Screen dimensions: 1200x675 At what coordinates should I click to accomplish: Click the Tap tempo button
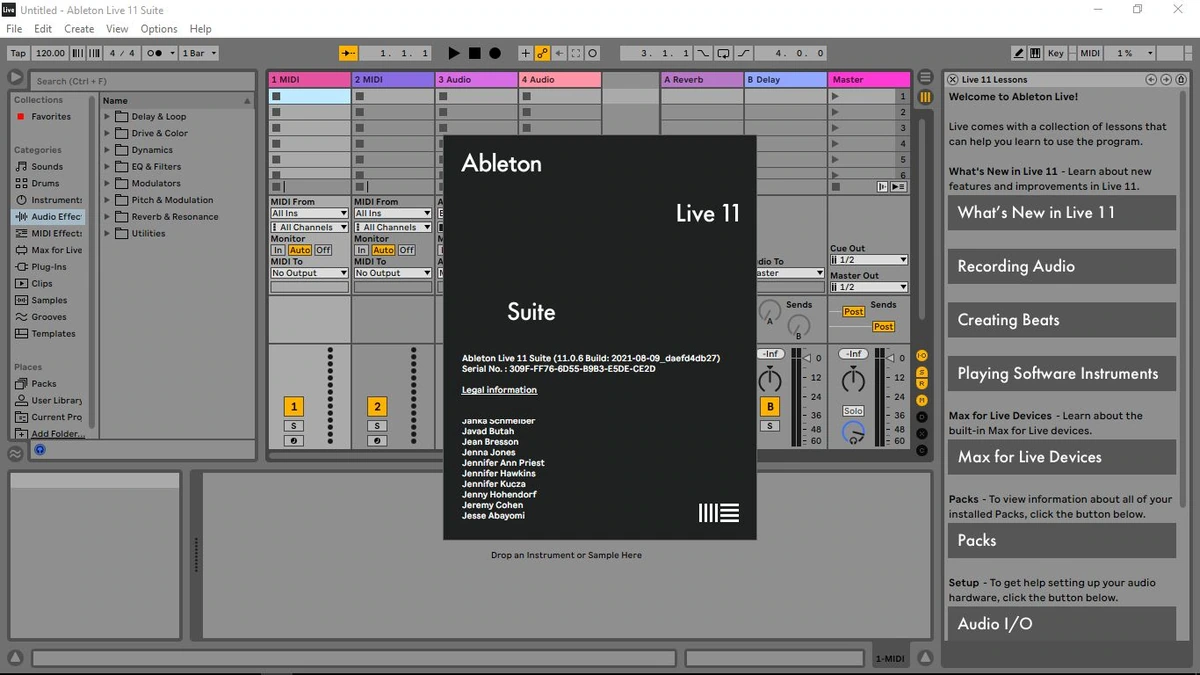(18, 53)
